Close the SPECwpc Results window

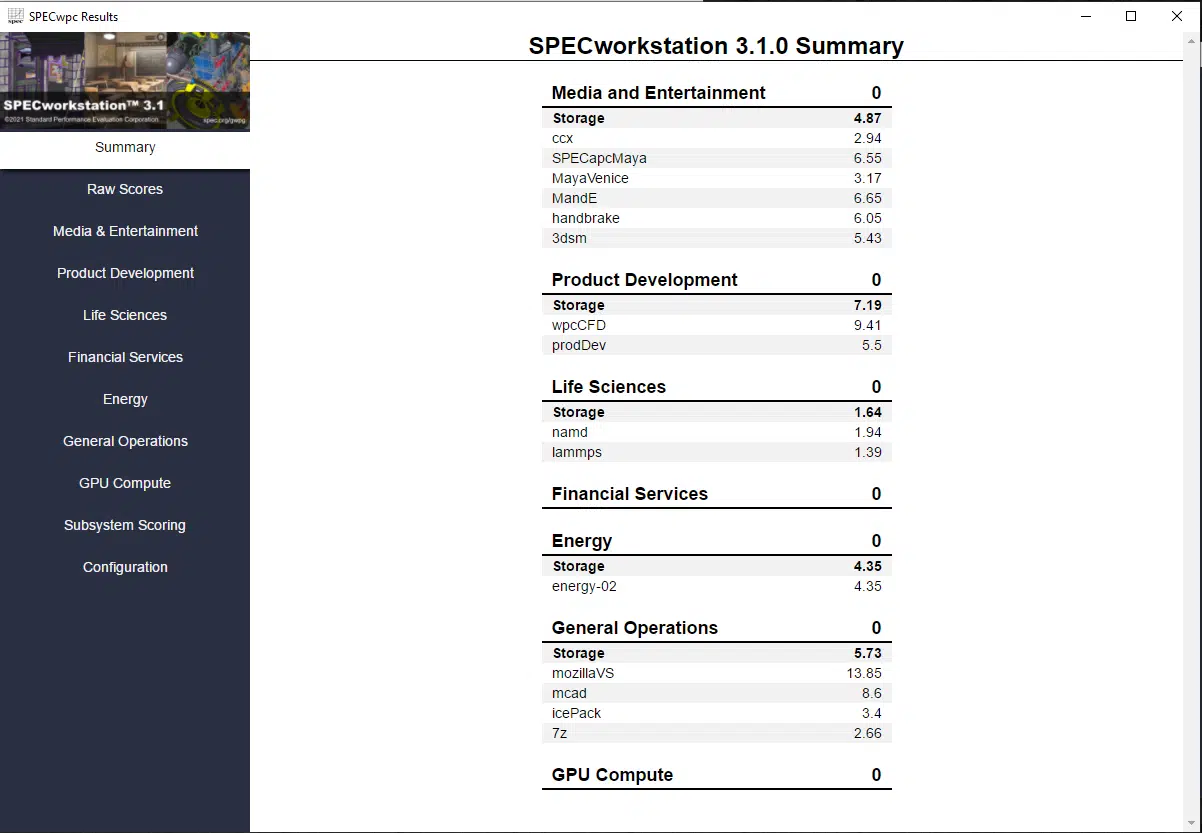tap(1177, 16)
